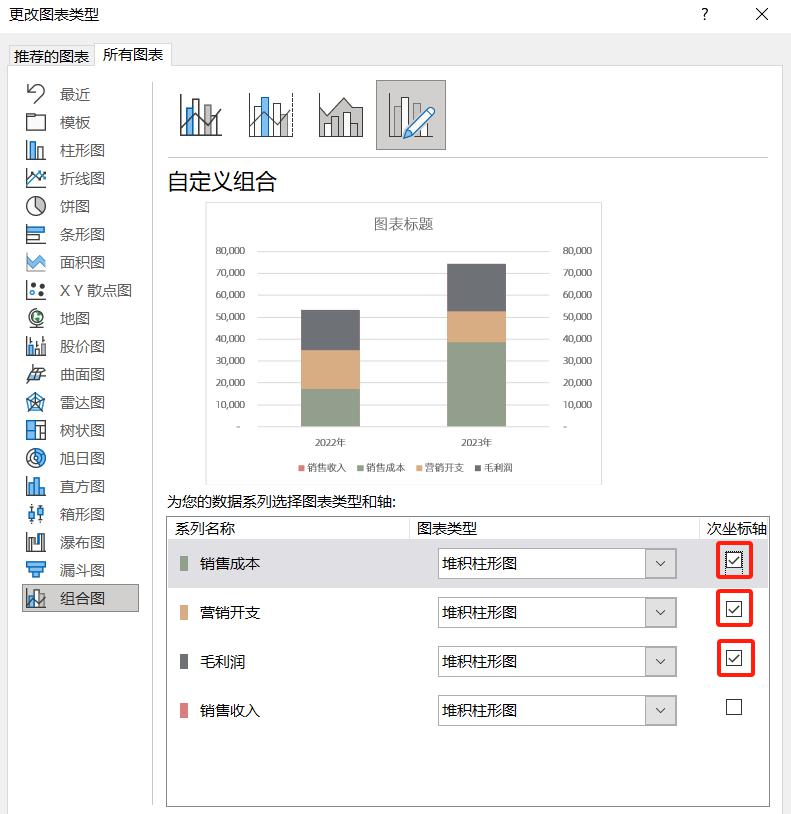Uncheck secondary axis for 销售成本

pyautogui.click(x=734, y=561)
